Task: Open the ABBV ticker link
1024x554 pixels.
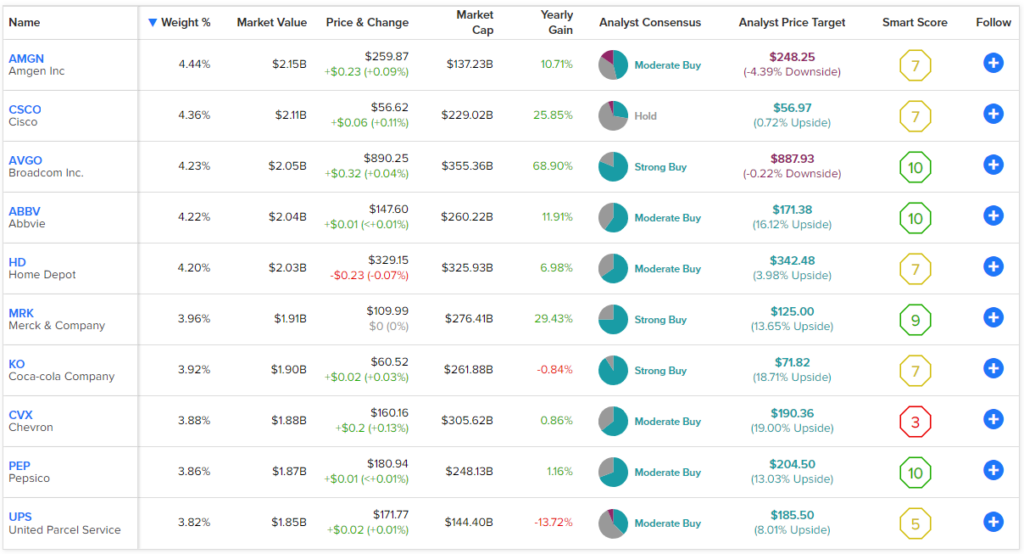Action: (24, 211)
